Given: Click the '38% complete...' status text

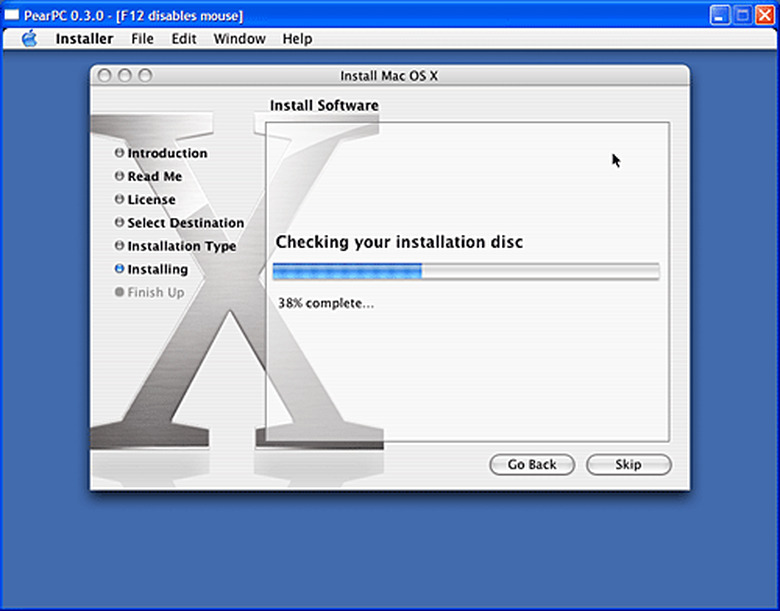Looking at the screenshot, I should [326, 303].
